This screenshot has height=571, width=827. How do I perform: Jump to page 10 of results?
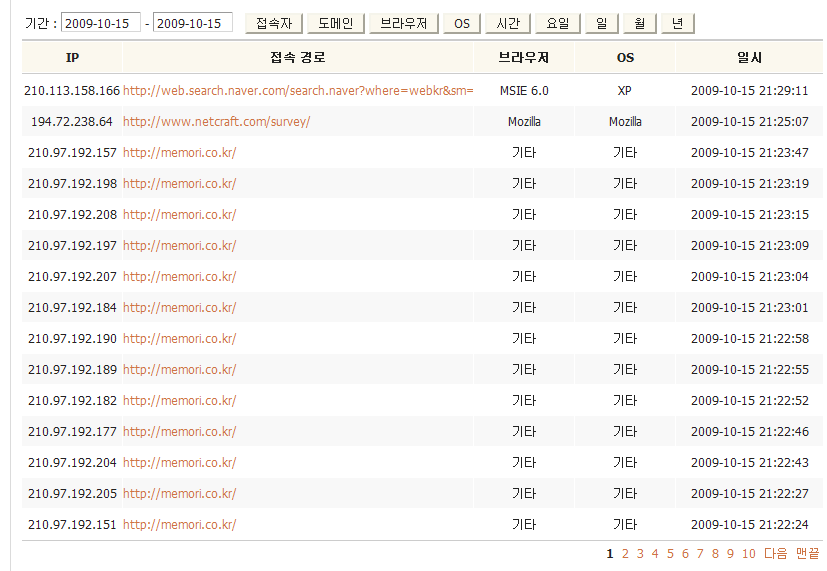coord(748,553)
